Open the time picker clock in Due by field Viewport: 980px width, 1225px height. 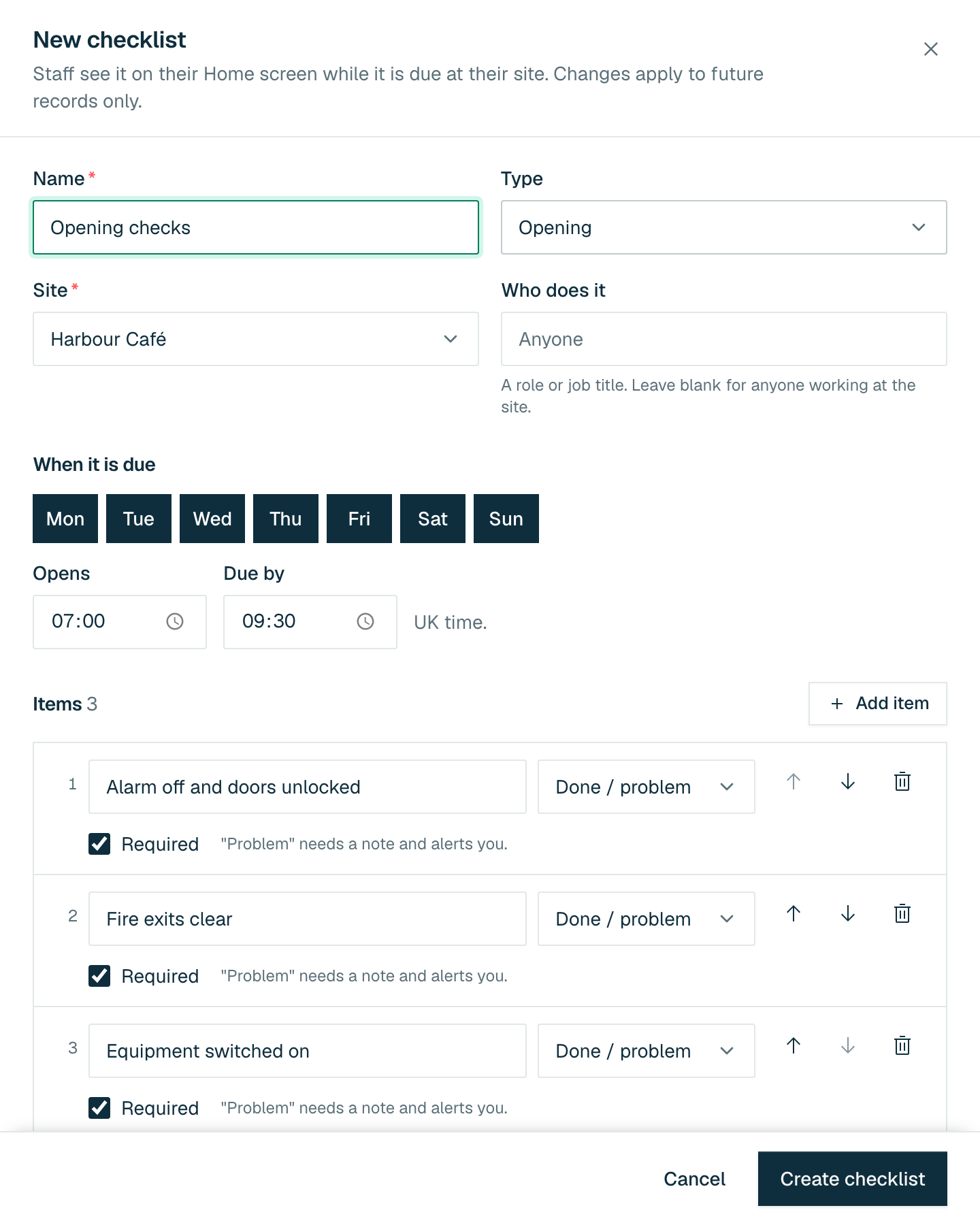pos(365,621)
